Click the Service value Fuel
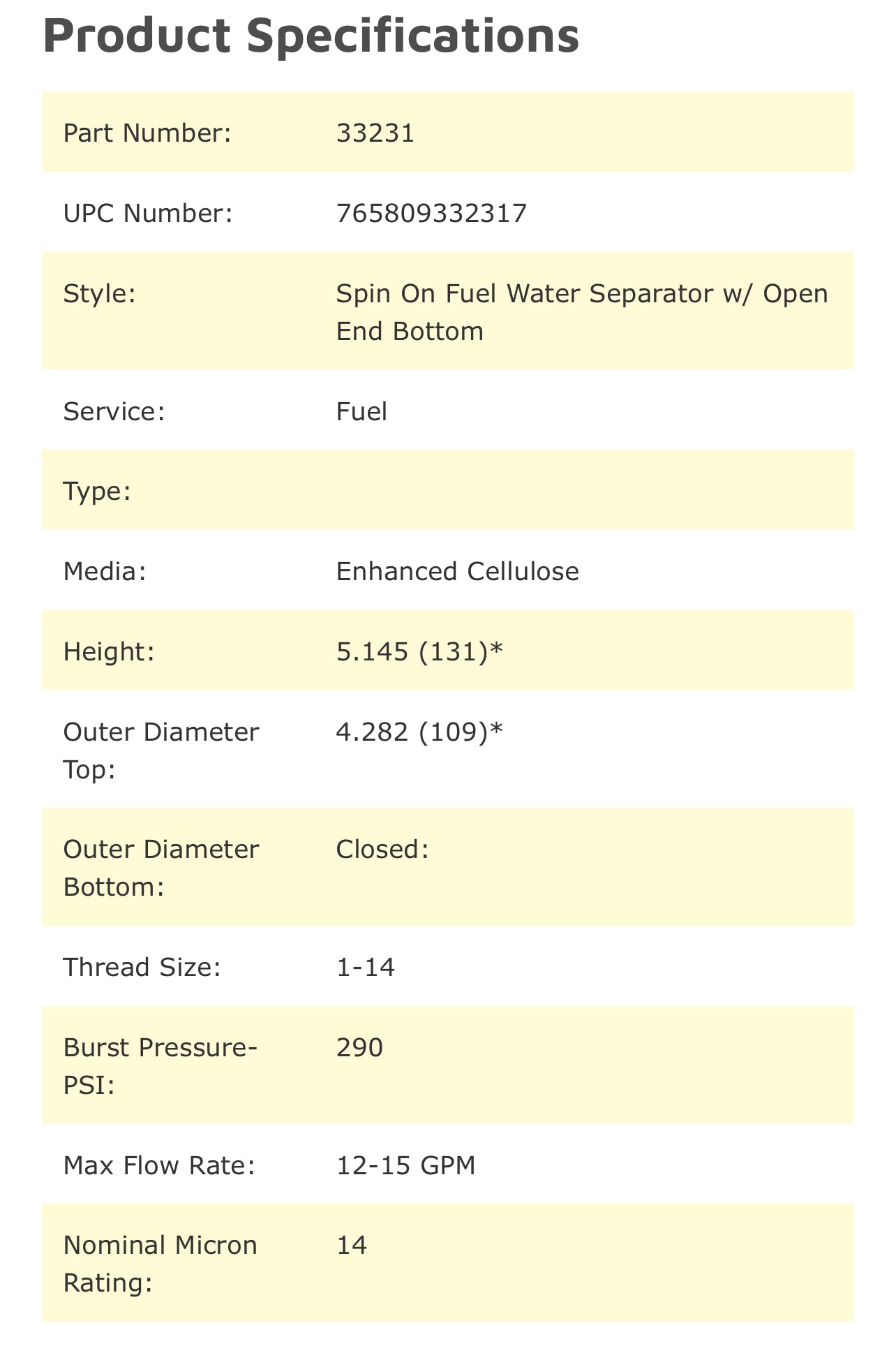Screen dimensions: 896x1353 tap(361, 411)
